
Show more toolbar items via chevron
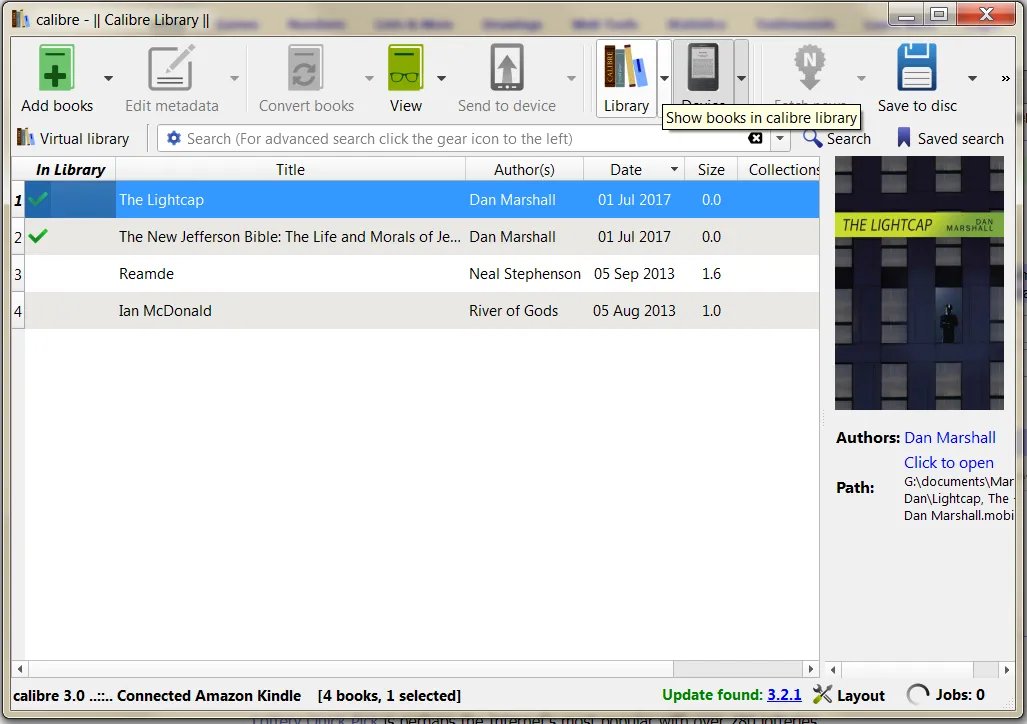(1005, 78)
